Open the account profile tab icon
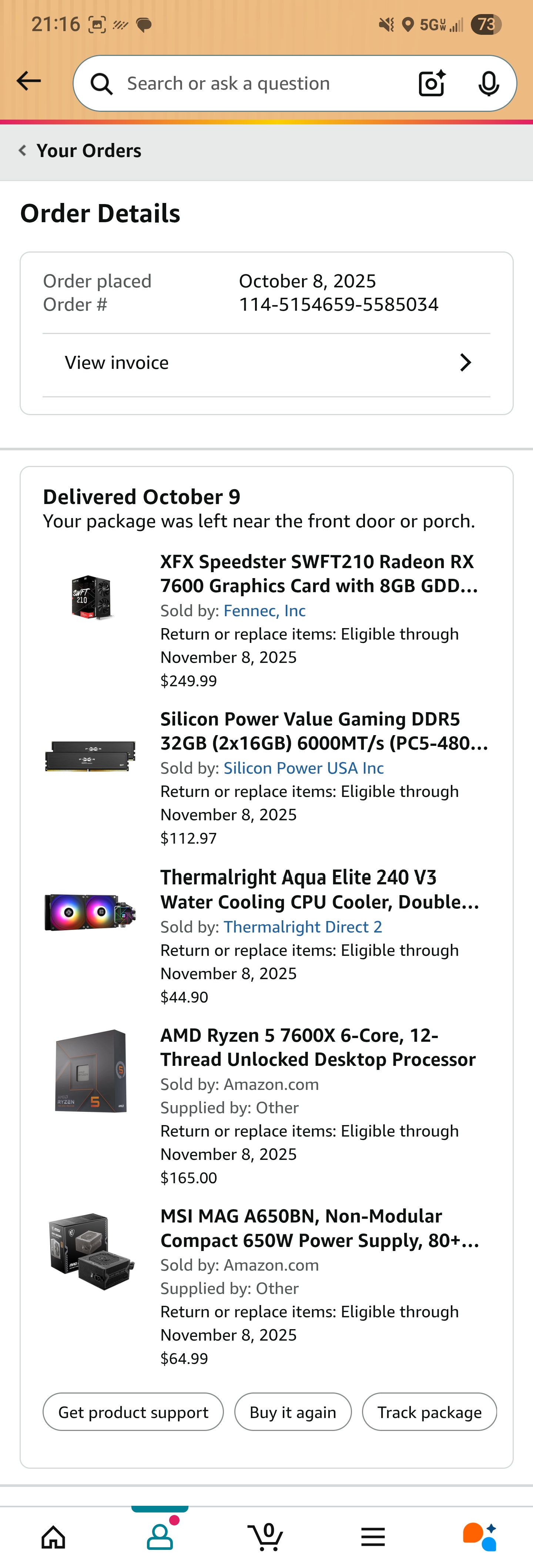This screenshot has height=1568, width=533. tap(160, 1537)
